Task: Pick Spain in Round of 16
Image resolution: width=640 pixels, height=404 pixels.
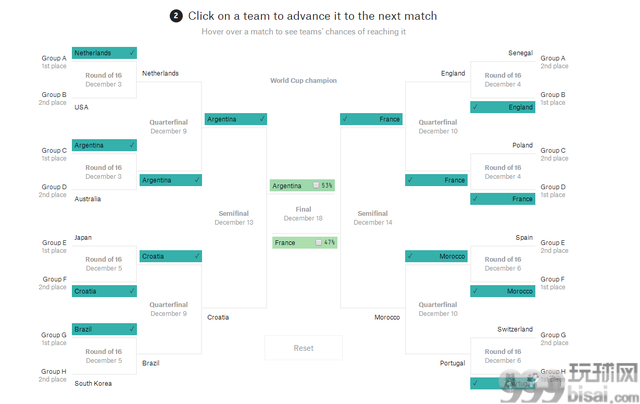Action: (x=502, y=238)
